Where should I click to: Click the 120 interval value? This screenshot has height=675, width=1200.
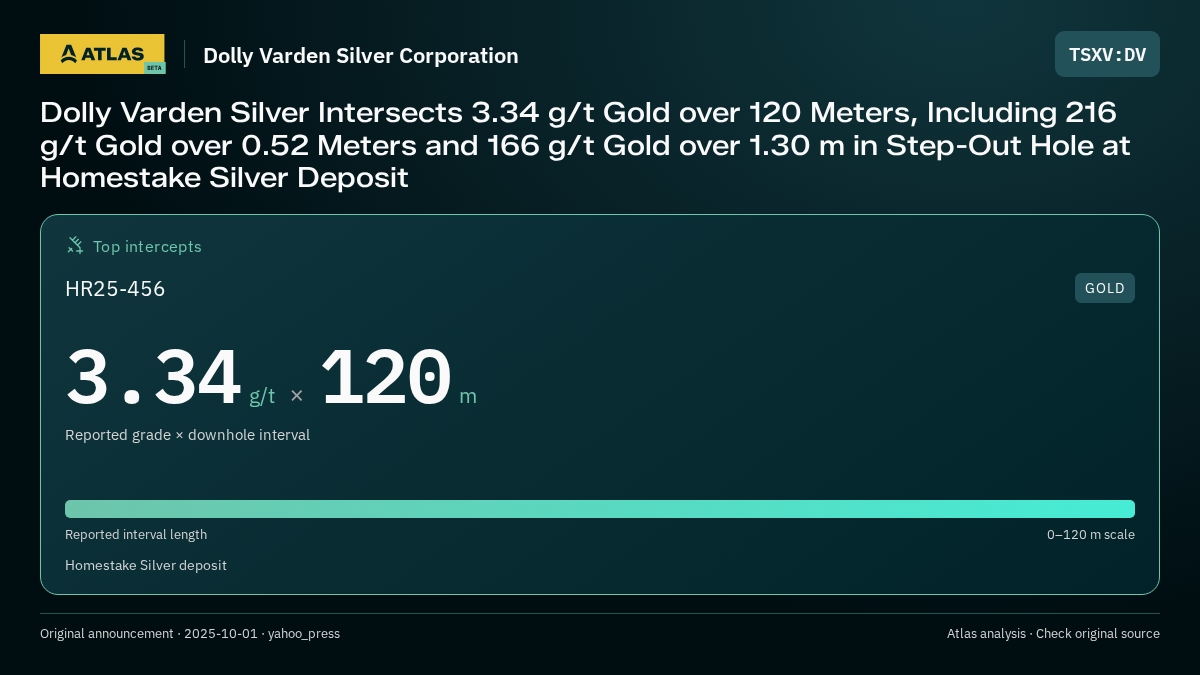[386, 377]
